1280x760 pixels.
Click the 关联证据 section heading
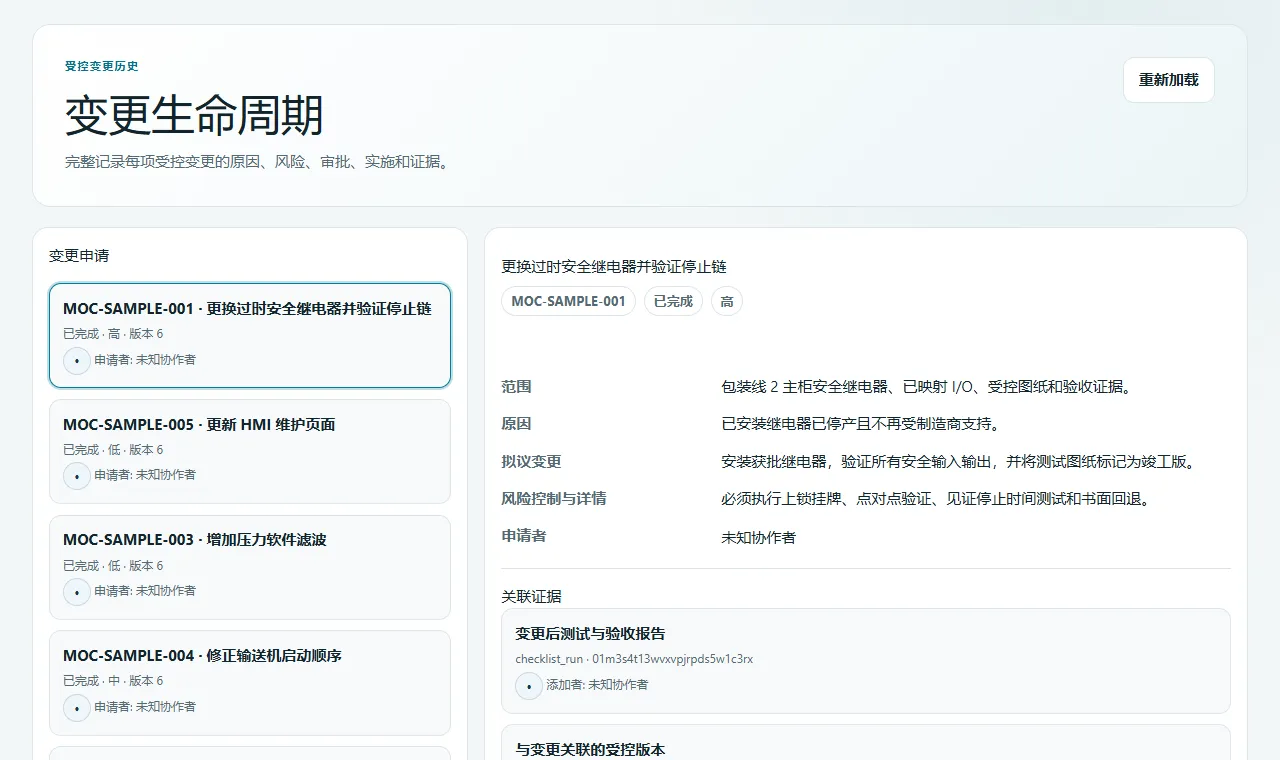point(531,597)
